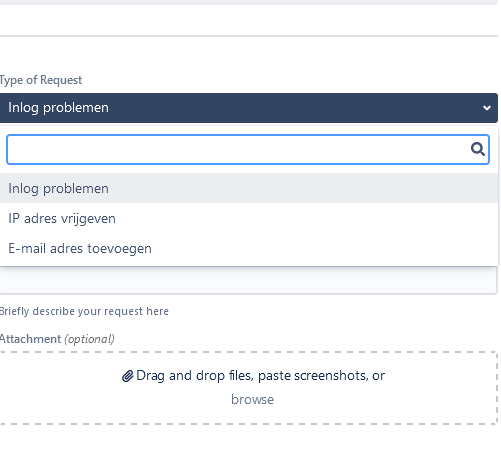The width and height of the screenshot is (501, 450).
Task: Focus the field below the dropdown list
Action: pyautogui.click(x=248, y=281)
